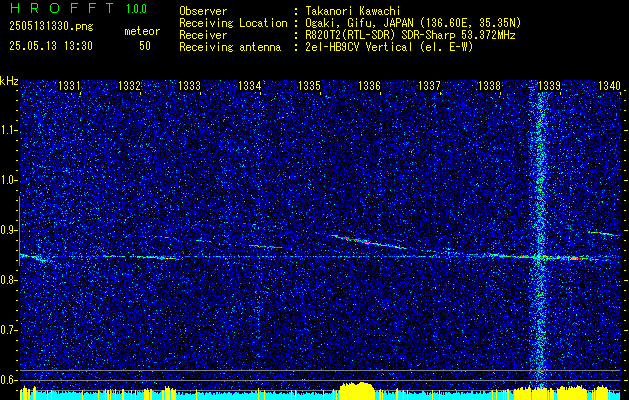Click the 1332 time marker

pyautogui.click(x=129, y=85)
